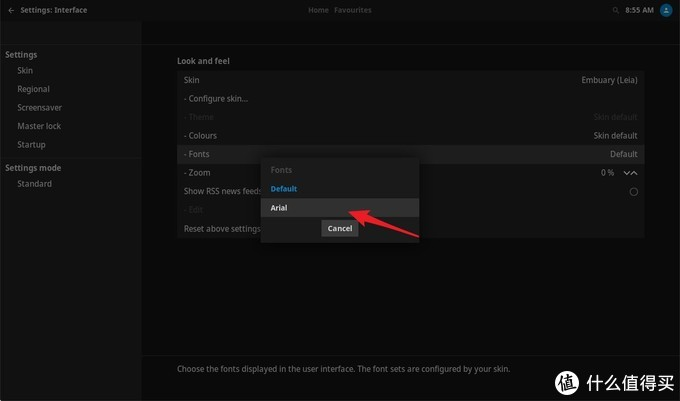The image size is (680, 401).
Task: Click the Settings: Interface title
Action: click(x=54, y=10)
